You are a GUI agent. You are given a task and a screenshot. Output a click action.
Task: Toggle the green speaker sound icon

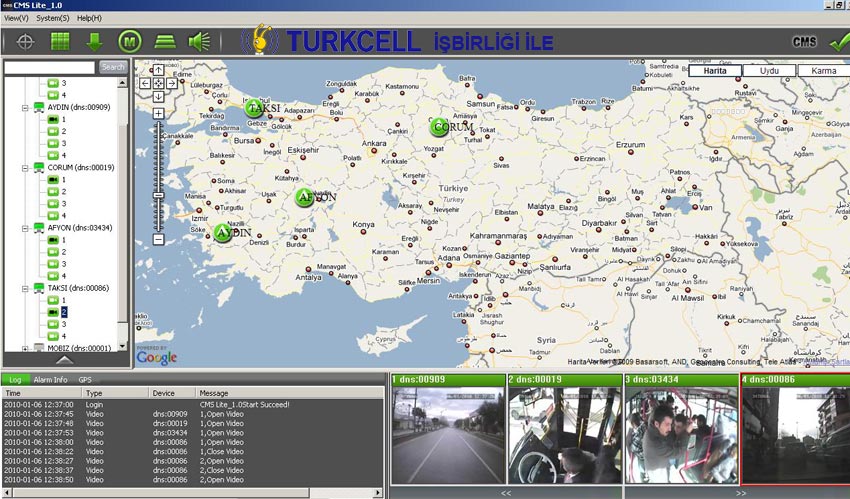click(x=199, y=42)
